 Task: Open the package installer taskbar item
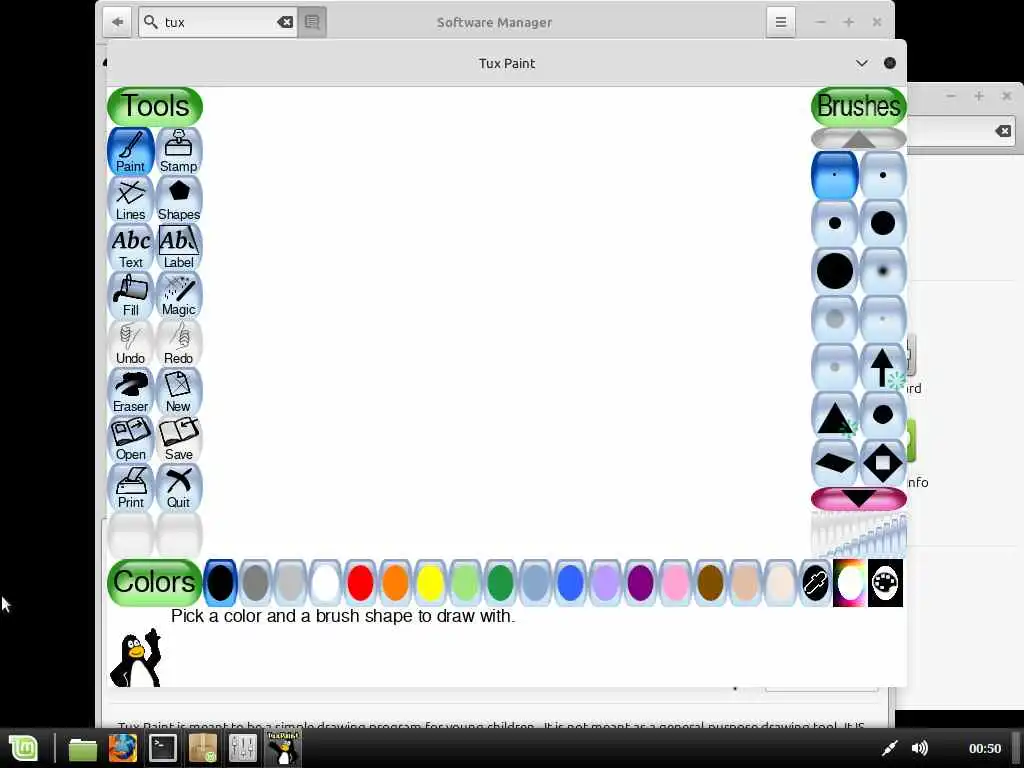[x=203, y=748]
